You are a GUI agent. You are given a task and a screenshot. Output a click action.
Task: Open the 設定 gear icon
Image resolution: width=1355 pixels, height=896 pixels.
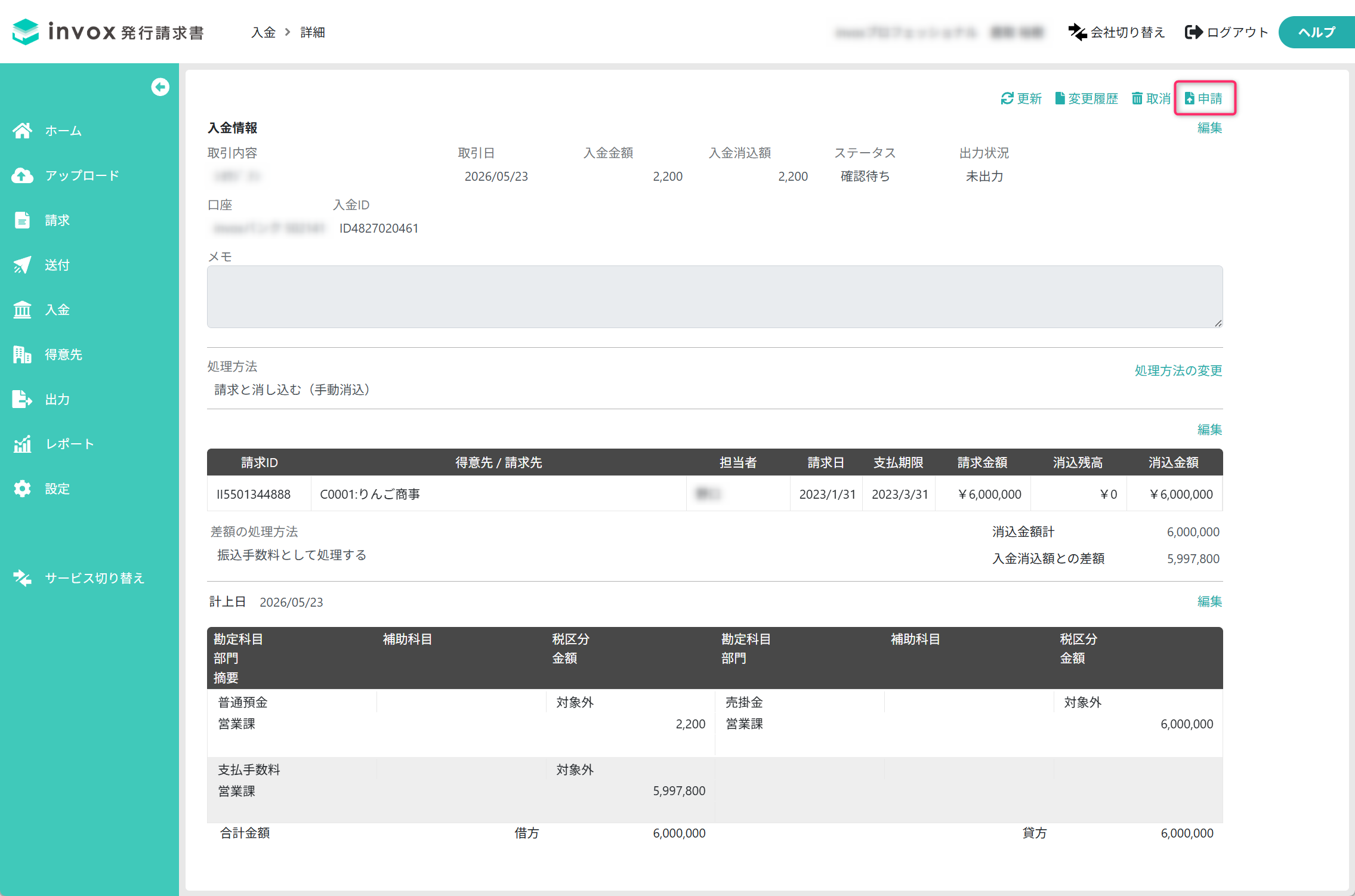pyautogui.click(x=23, y=489)
